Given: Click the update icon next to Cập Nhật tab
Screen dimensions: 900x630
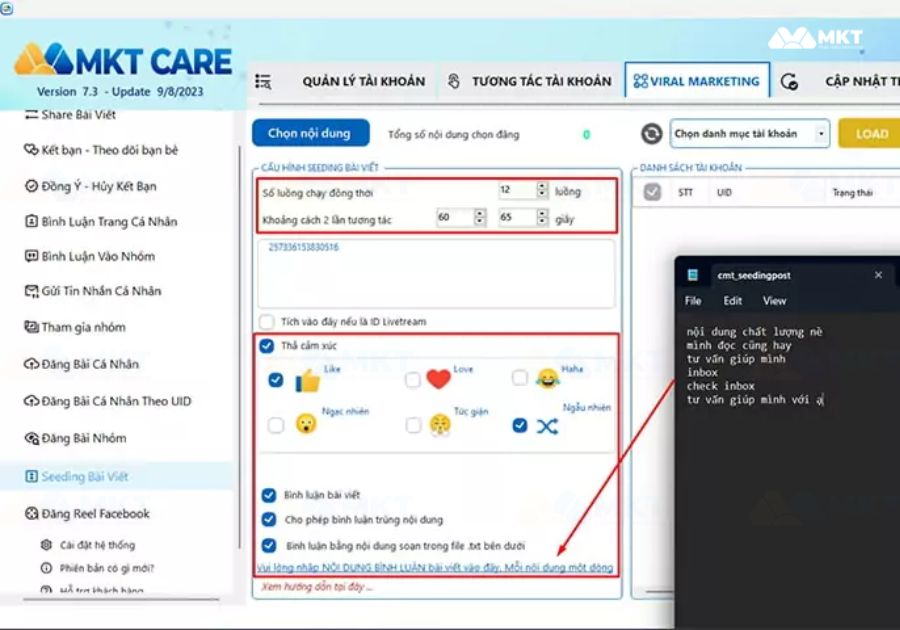Looking at the screenshot, I should [789, 82].
